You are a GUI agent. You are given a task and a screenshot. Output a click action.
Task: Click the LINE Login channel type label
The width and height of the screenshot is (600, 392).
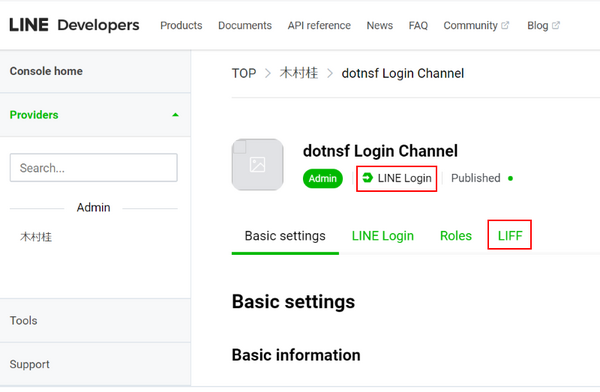pyautogui.click(x=404, y=178)
